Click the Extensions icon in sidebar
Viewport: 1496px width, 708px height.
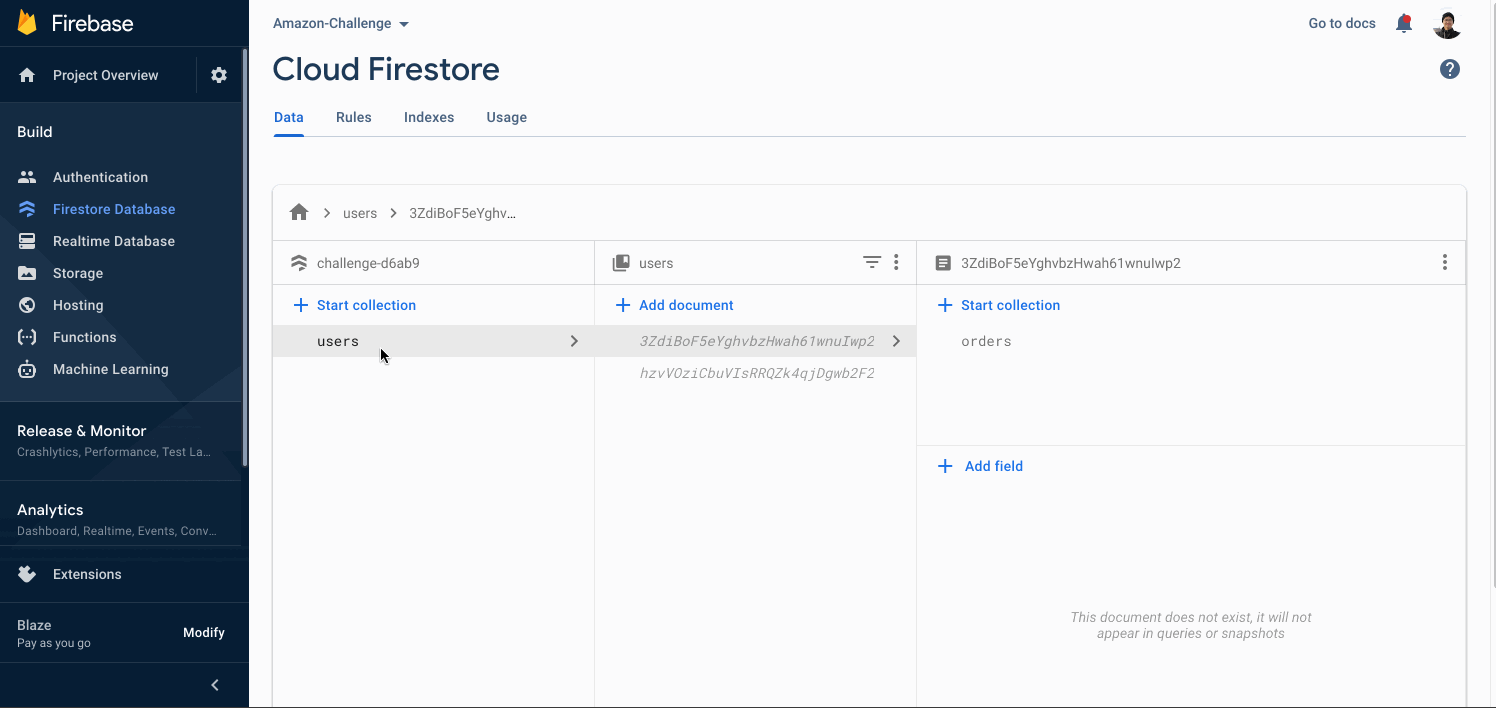[27, 574]
